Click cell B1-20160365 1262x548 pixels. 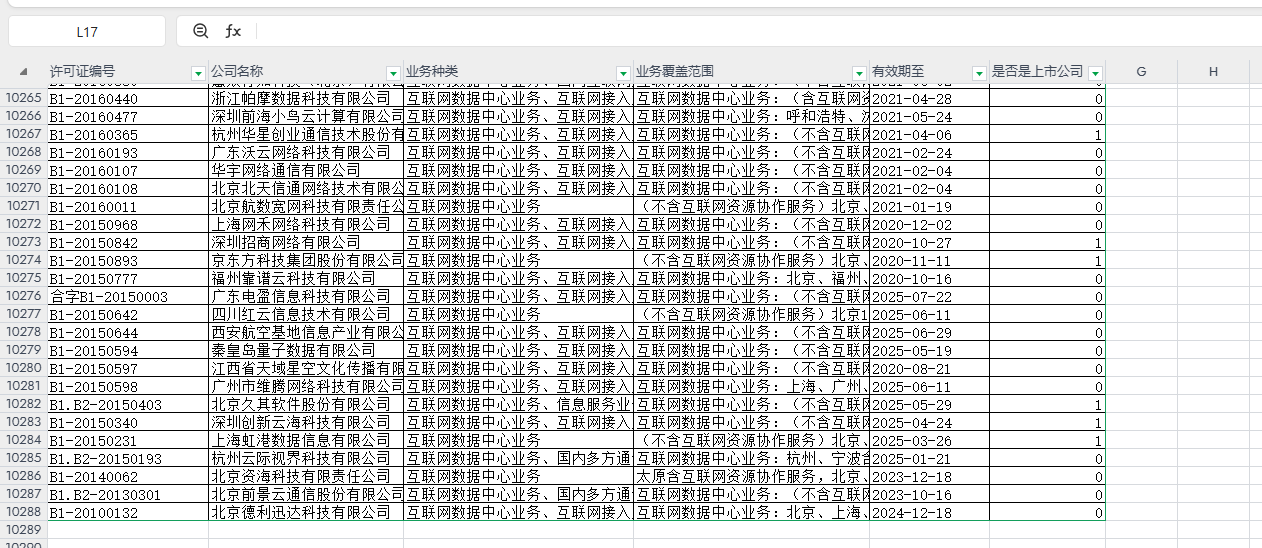coord(128,135)
